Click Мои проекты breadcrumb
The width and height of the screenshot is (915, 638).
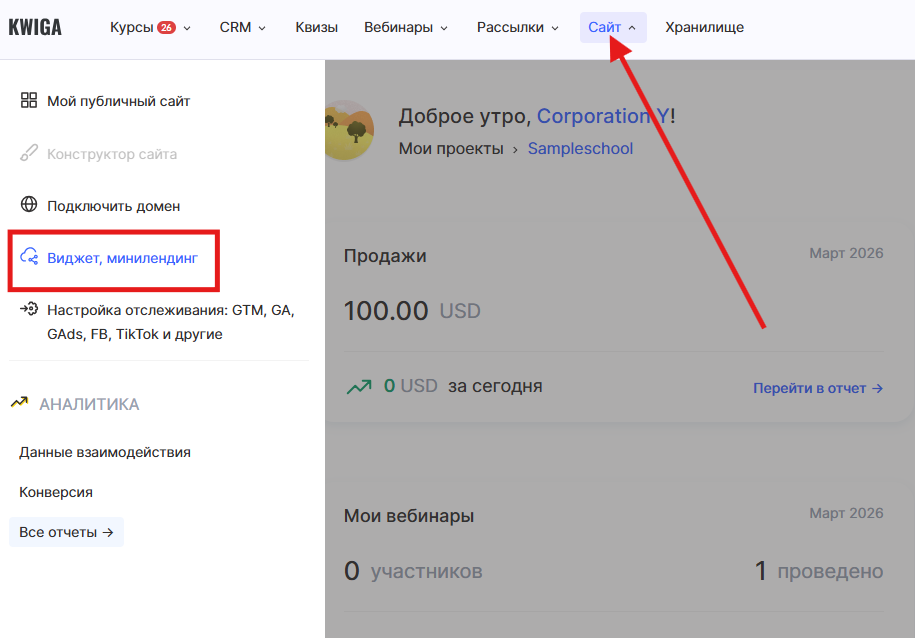pyautogui.click(x=451, y=148)
